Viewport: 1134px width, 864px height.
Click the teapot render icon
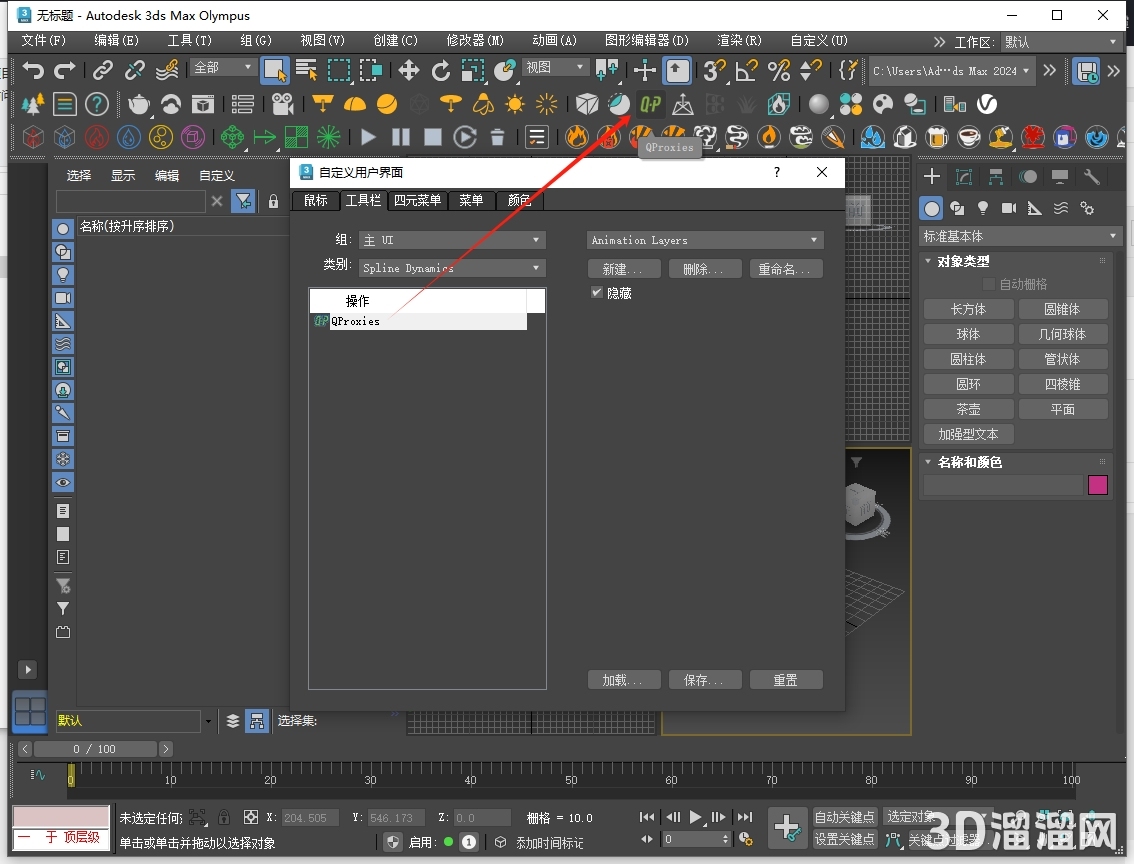(x=139, y=104)
